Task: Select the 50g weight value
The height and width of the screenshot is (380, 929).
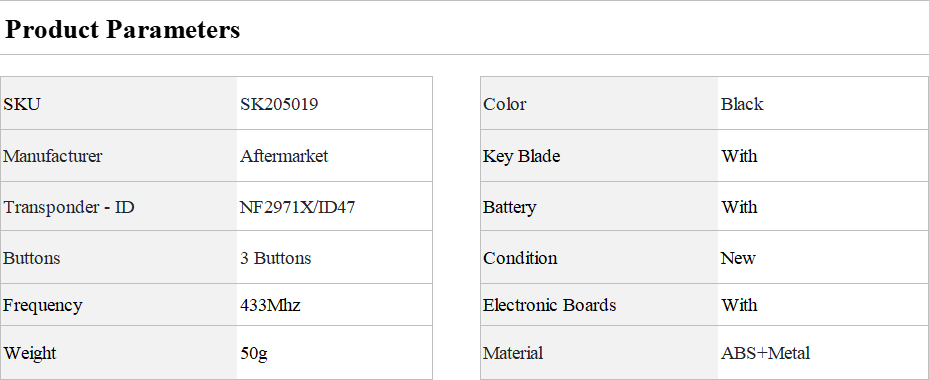Action: point(254,353)
